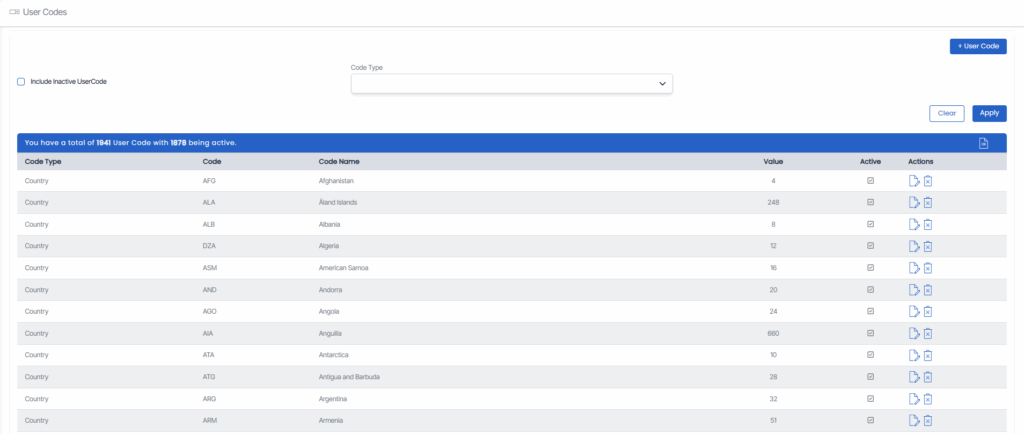The image size is (1024, 434).
Task: Click the value 248 cell
Action: tap(773, 202)
